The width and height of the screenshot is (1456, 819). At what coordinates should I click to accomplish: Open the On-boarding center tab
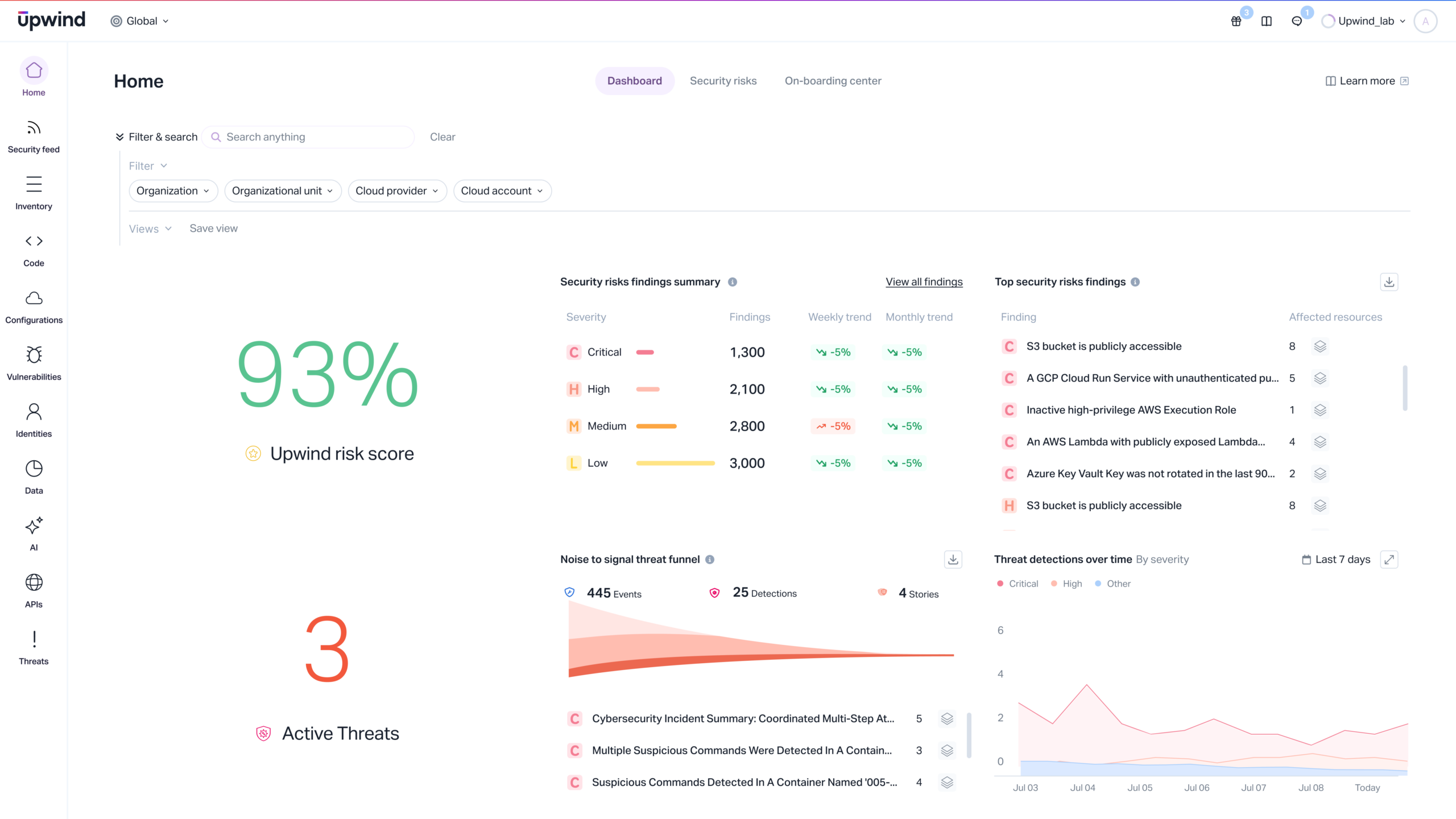(x=833, y=81)
